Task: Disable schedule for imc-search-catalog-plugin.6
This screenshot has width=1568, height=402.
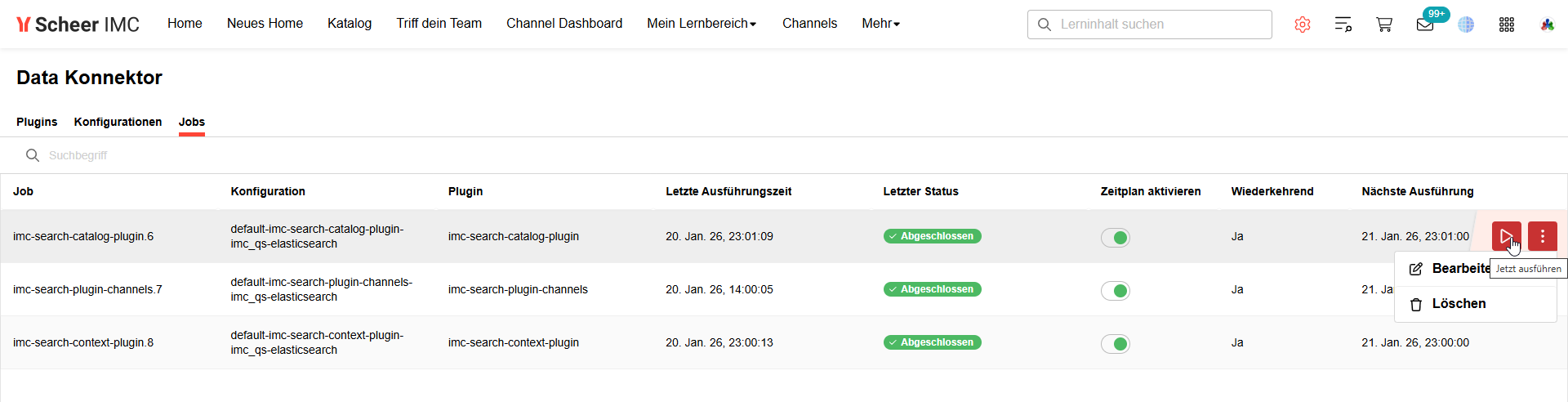Action: [1116, 238]
